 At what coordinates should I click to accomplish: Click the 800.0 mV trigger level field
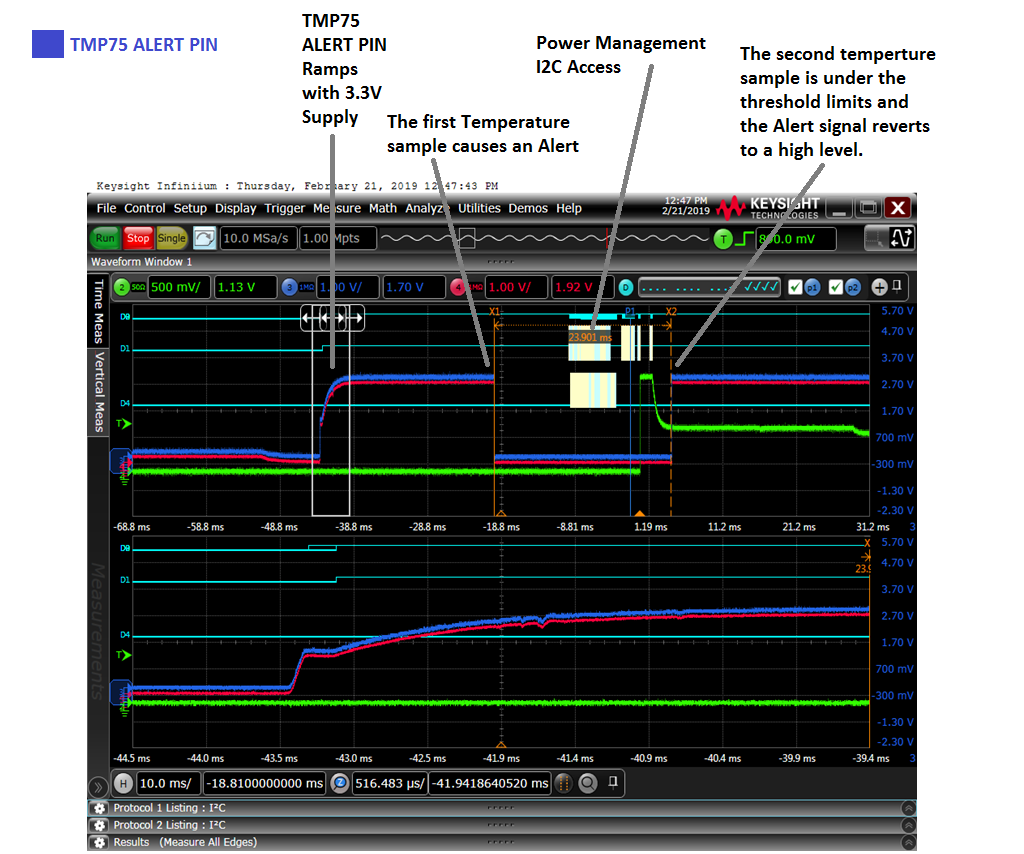[x=796, y=239]
